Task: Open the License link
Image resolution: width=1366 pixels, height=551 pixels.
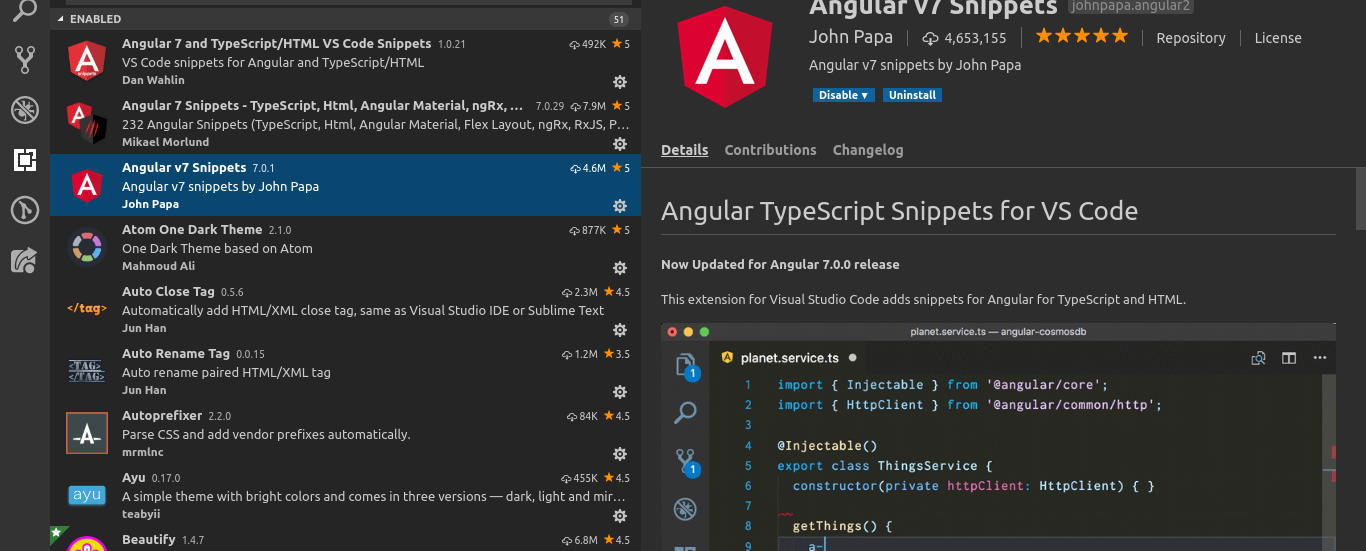Action: pos(1278,38)
